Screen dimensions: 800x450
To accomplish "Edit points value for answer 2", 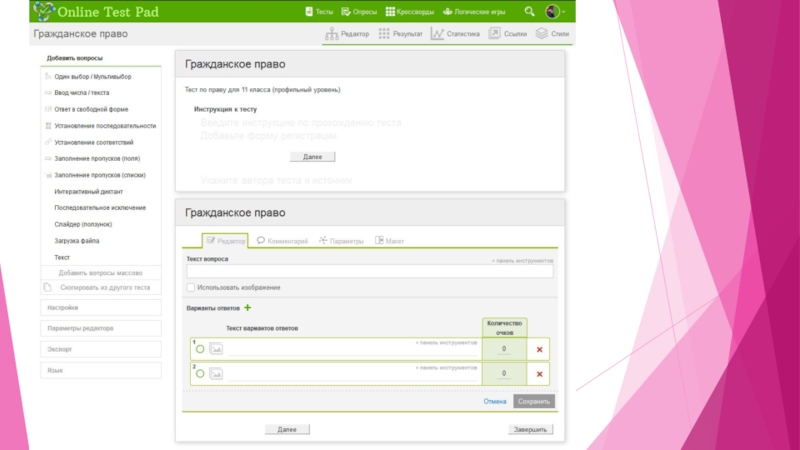I will click(x=504, y=374).
